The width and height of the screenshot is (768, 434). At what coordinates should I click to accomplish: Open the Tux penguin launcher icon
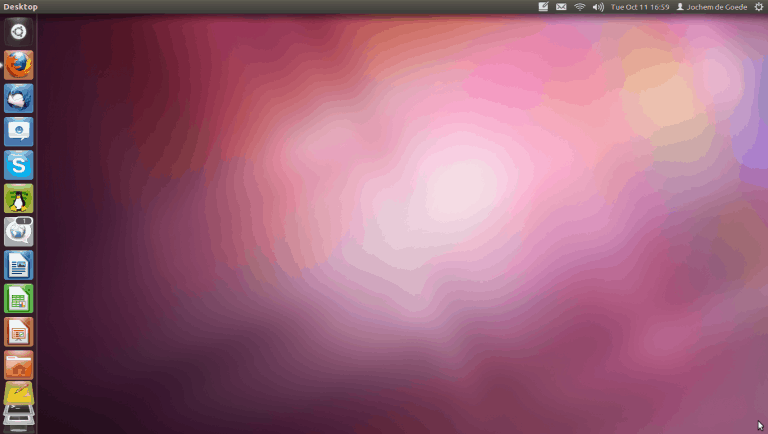(19, 198)
